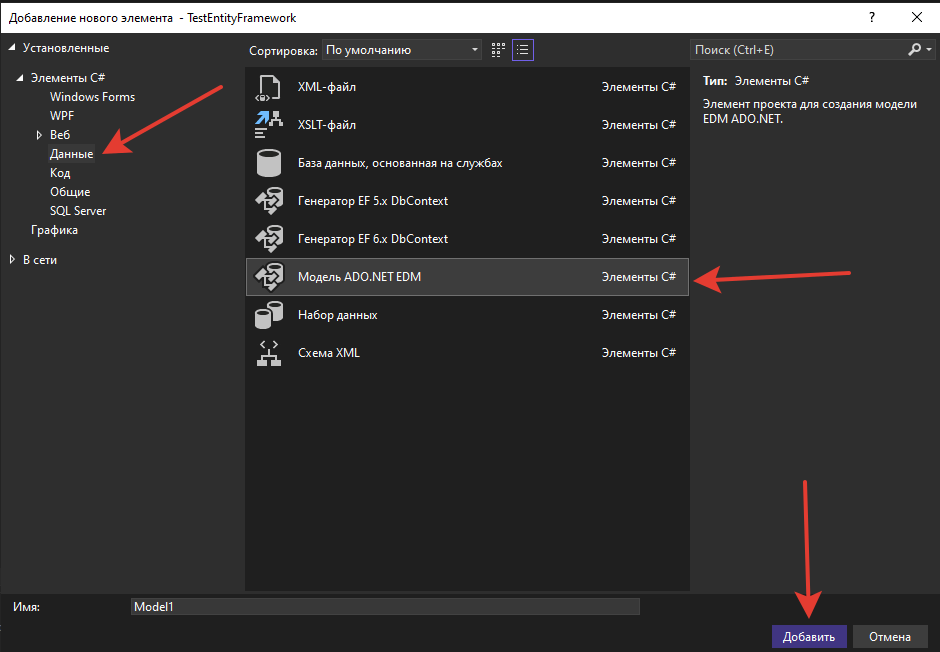Select the Набор данных icon
This screenshot has width=940, height=652.
coord(268,315)
